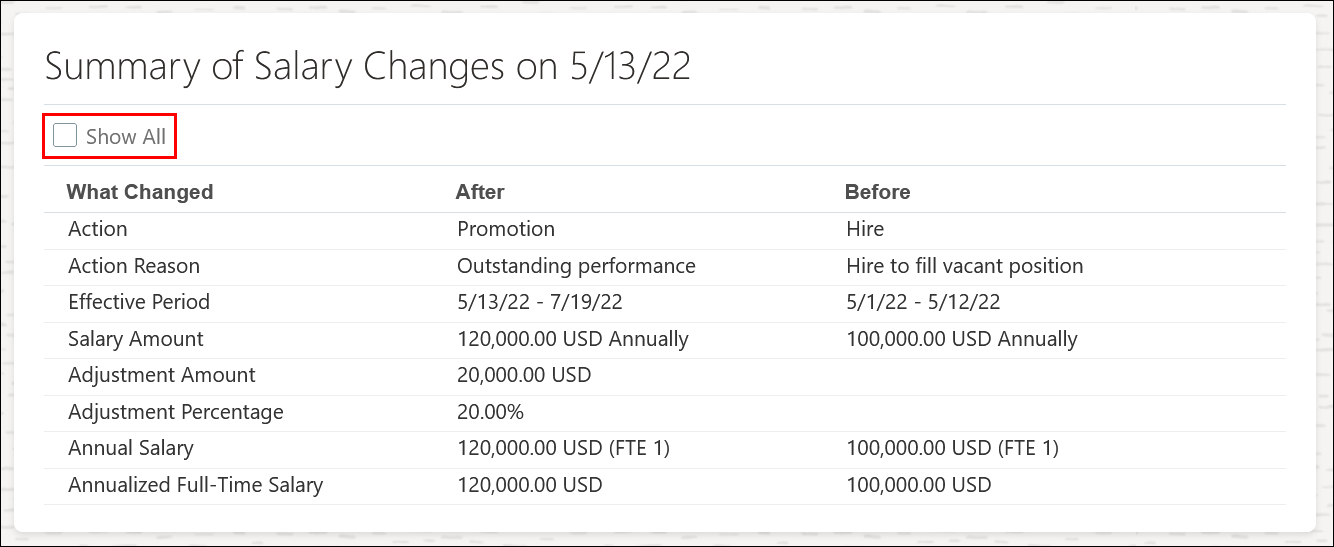
Task: Click the 5/1/22 - 5/12/22 effective period
Action: [x=923, y=302]
